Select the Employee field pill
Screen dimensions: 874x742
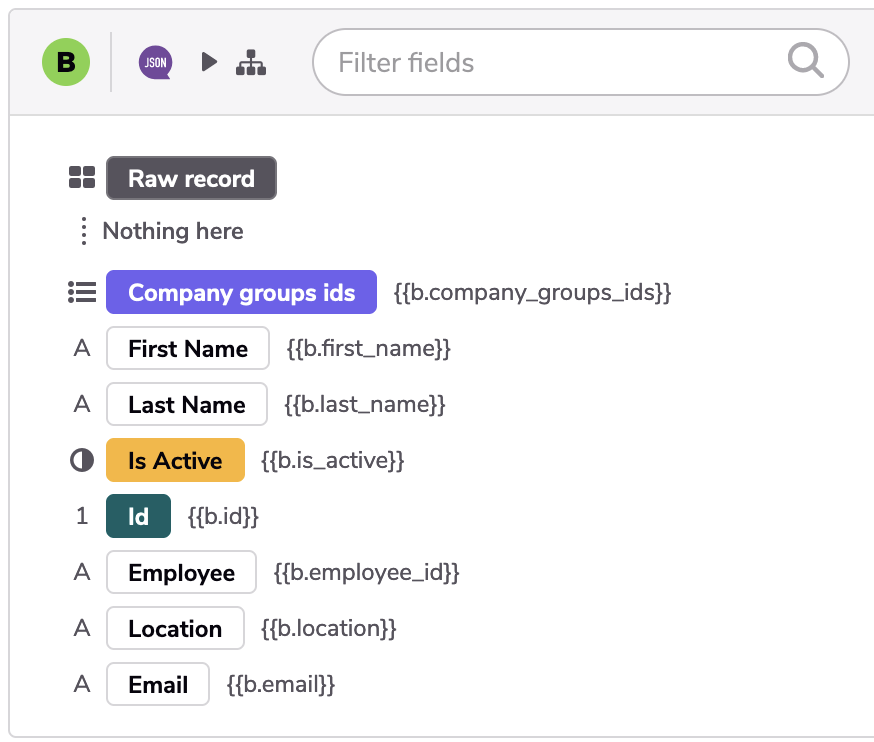181,573
